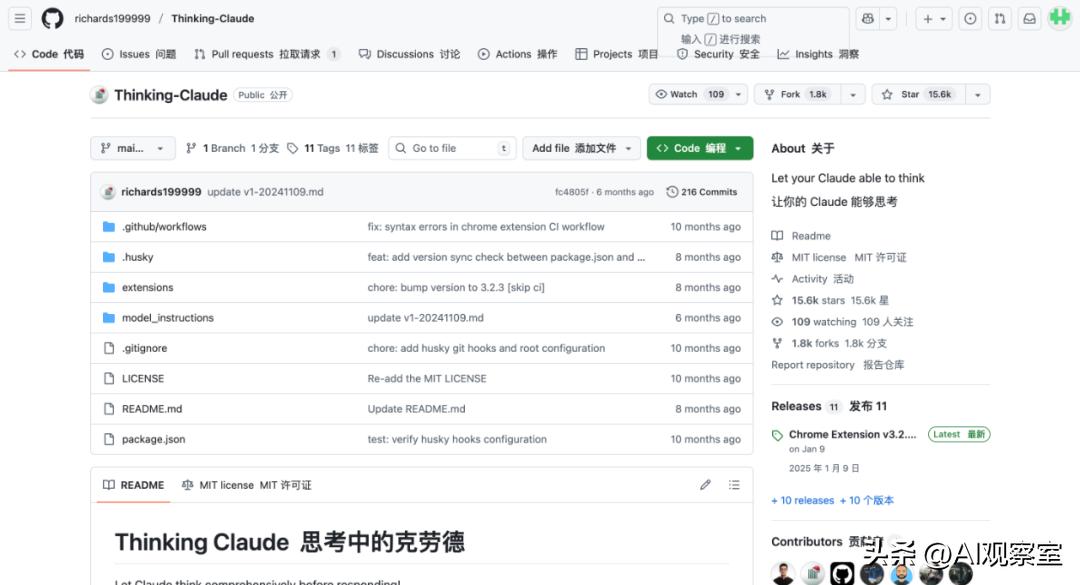Open the Add file button menu
Image resolution: width=1080 pixels, height=585 pixels.
(x=581, y=148)
